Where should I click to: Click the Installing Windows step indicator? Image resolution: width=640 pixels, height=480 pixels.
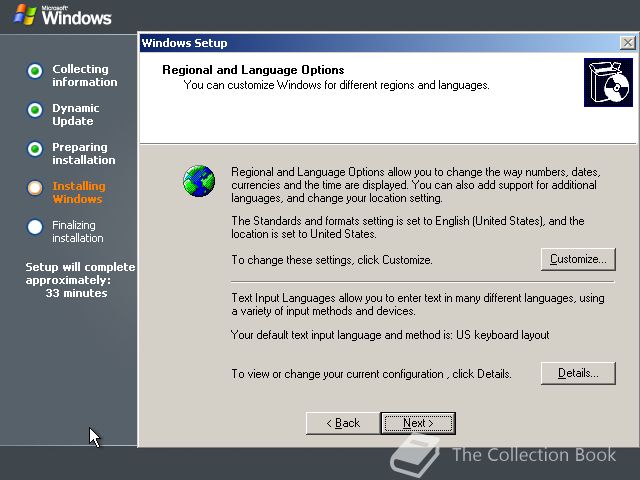tap(35, 188)
